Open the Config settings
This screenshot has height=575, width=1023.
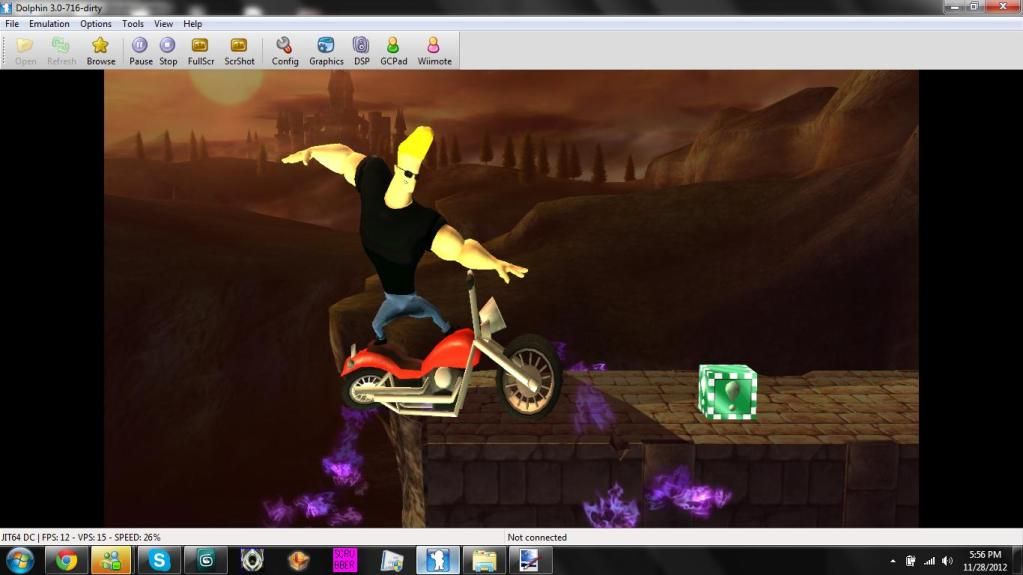tap(284, 51)
